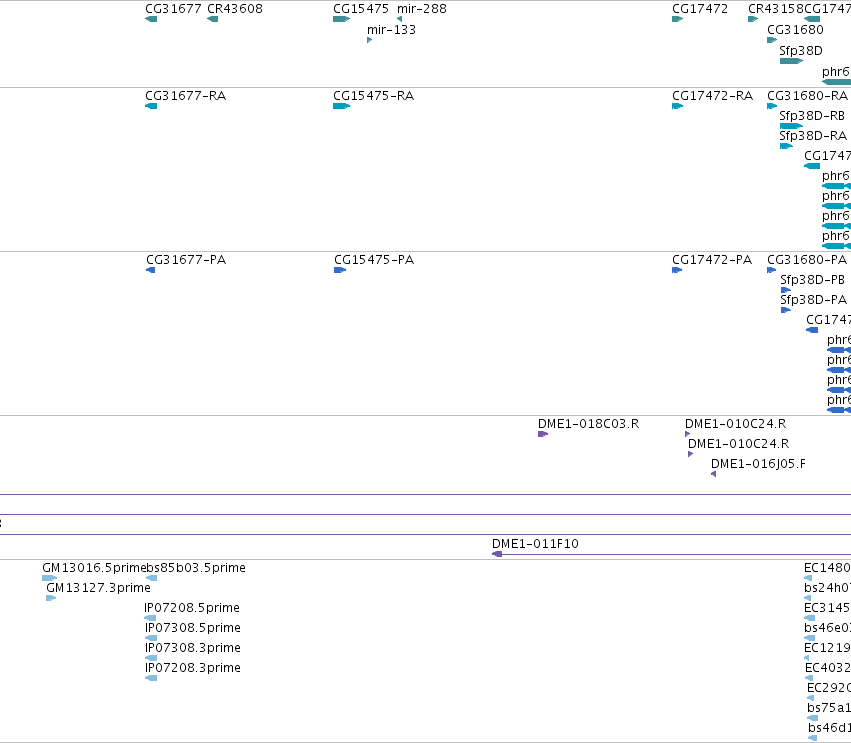Click the DME1-018C03.R label text
The width and height of the screenshot is (851, 743).
pos(588,424)
